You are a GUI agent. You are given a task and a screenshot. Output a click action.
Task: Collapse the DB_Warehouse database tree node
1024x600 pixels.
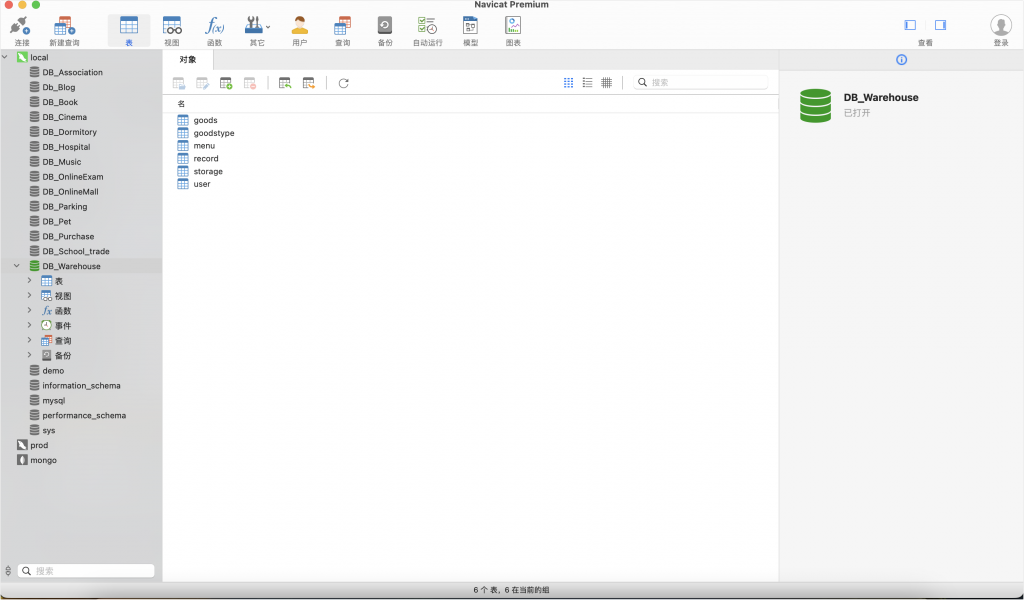pos(17,266)
